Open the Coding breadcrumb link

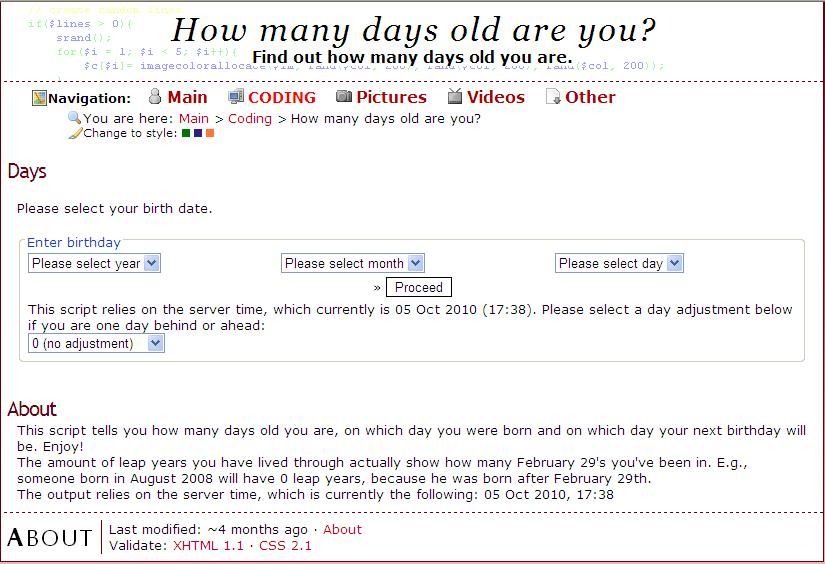pyautogui.click(x=250, y=118)
